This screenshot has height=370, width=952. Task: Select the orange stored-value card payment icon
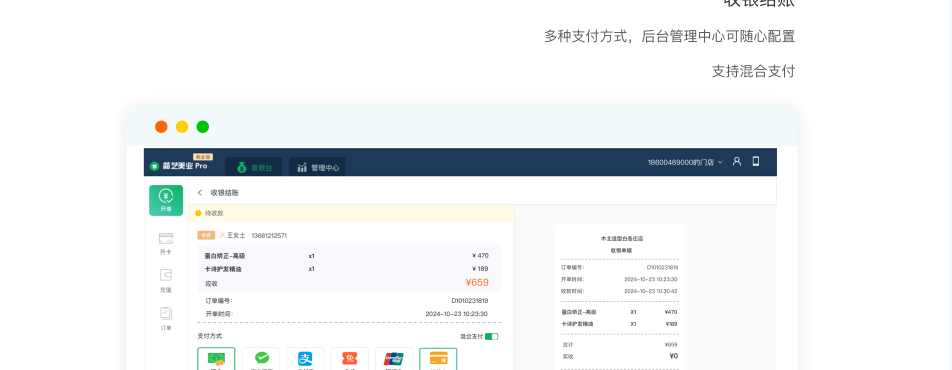[438, 359]
